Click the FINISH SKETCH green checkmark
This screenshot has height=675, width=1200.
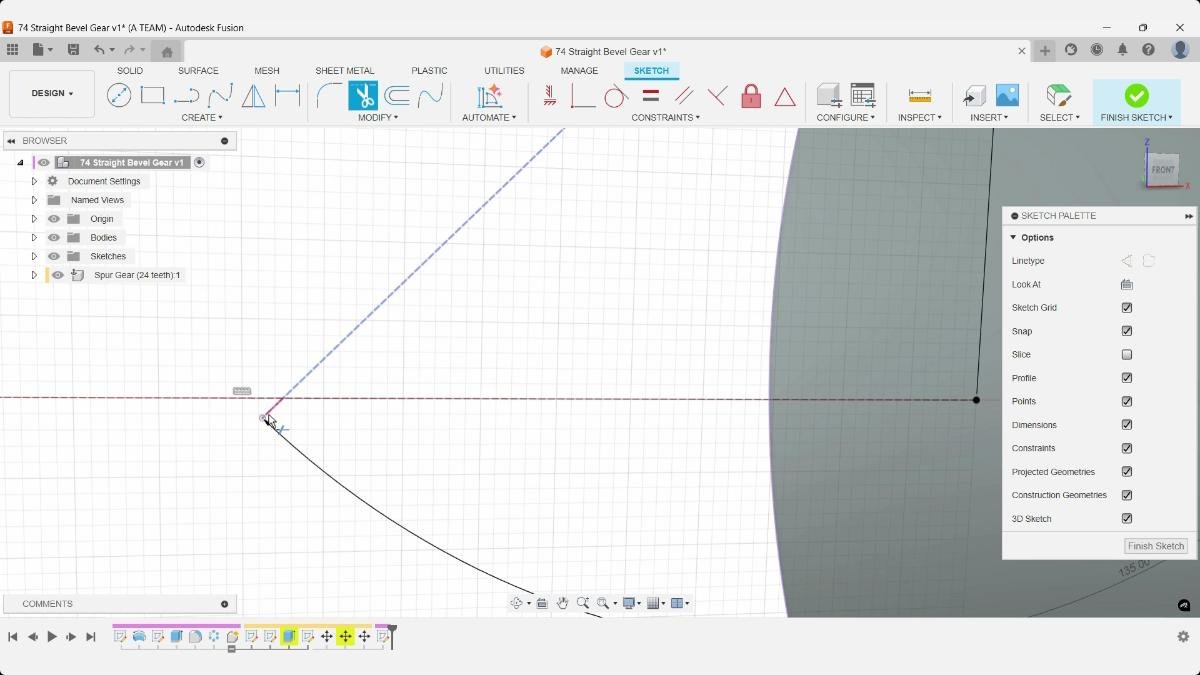tap(1136, 96)
